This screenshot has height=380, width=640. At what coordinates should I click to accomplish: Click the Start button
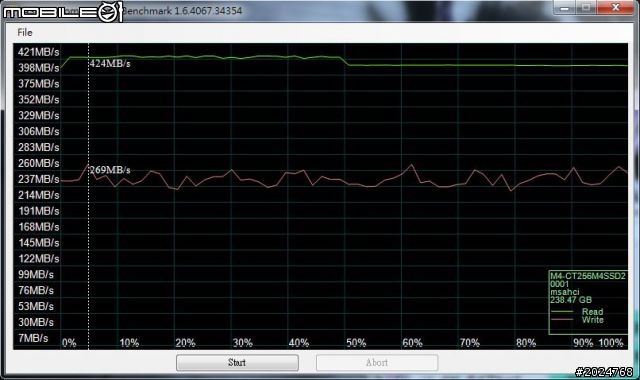tap(237, 362)
